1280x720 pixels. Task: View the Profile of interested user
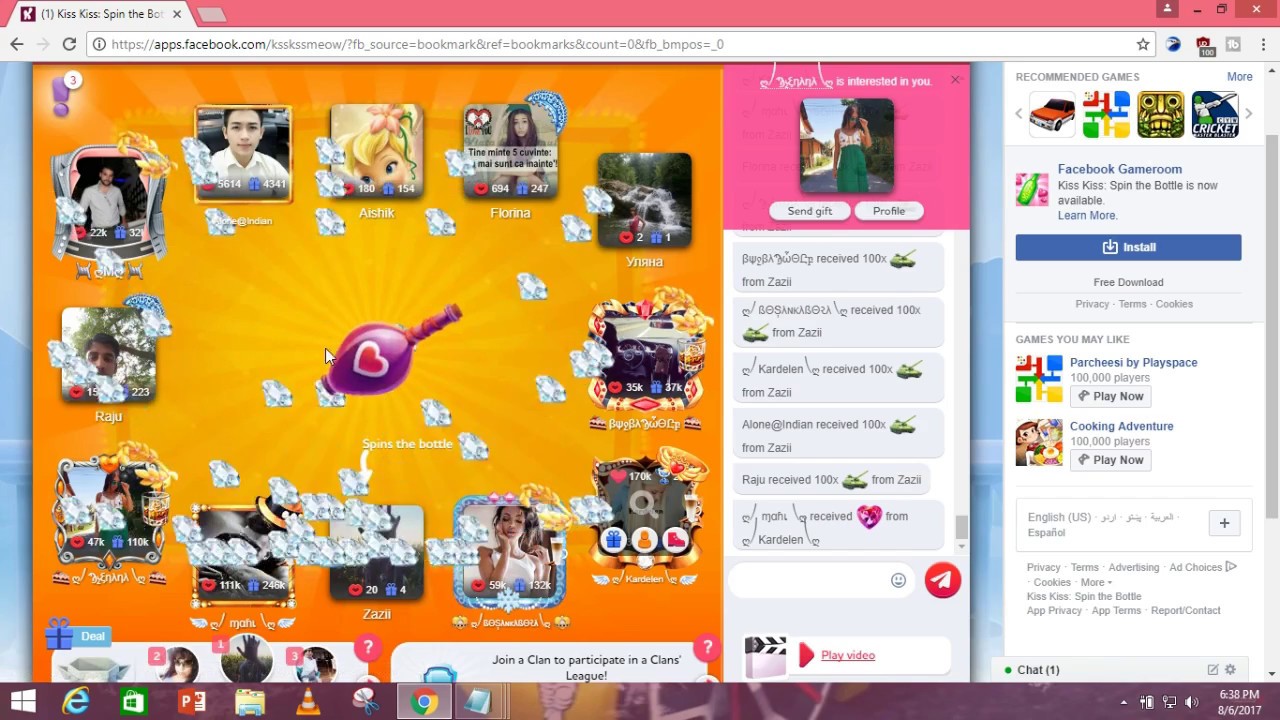[x=889, y=211]
